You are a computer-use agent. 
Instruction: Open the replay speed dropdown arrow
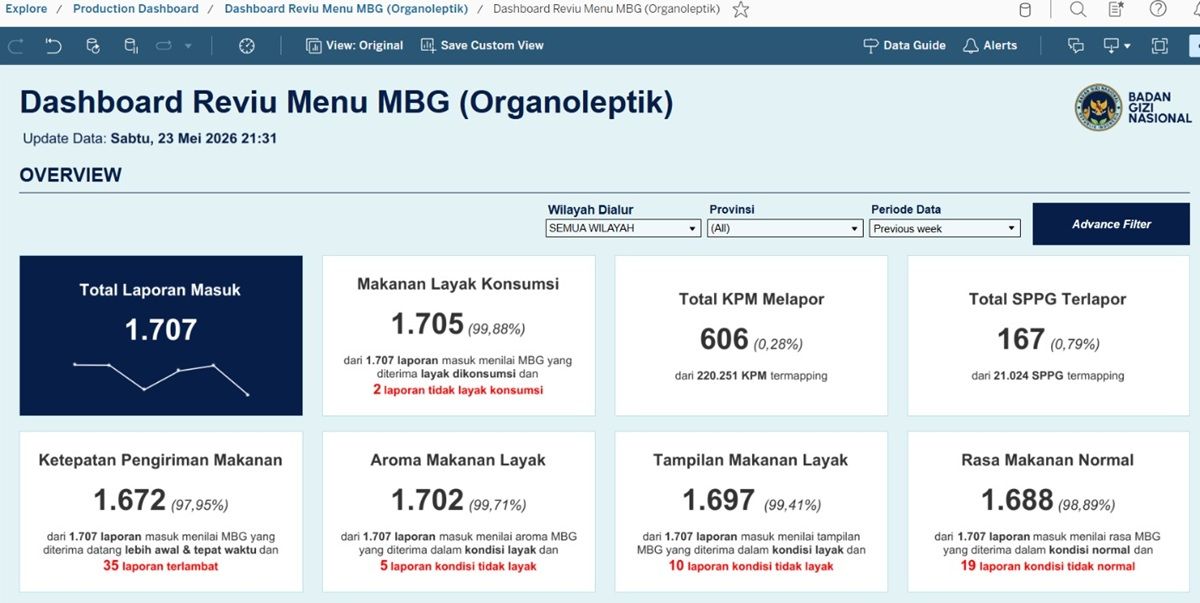click(x=188, y=46)
